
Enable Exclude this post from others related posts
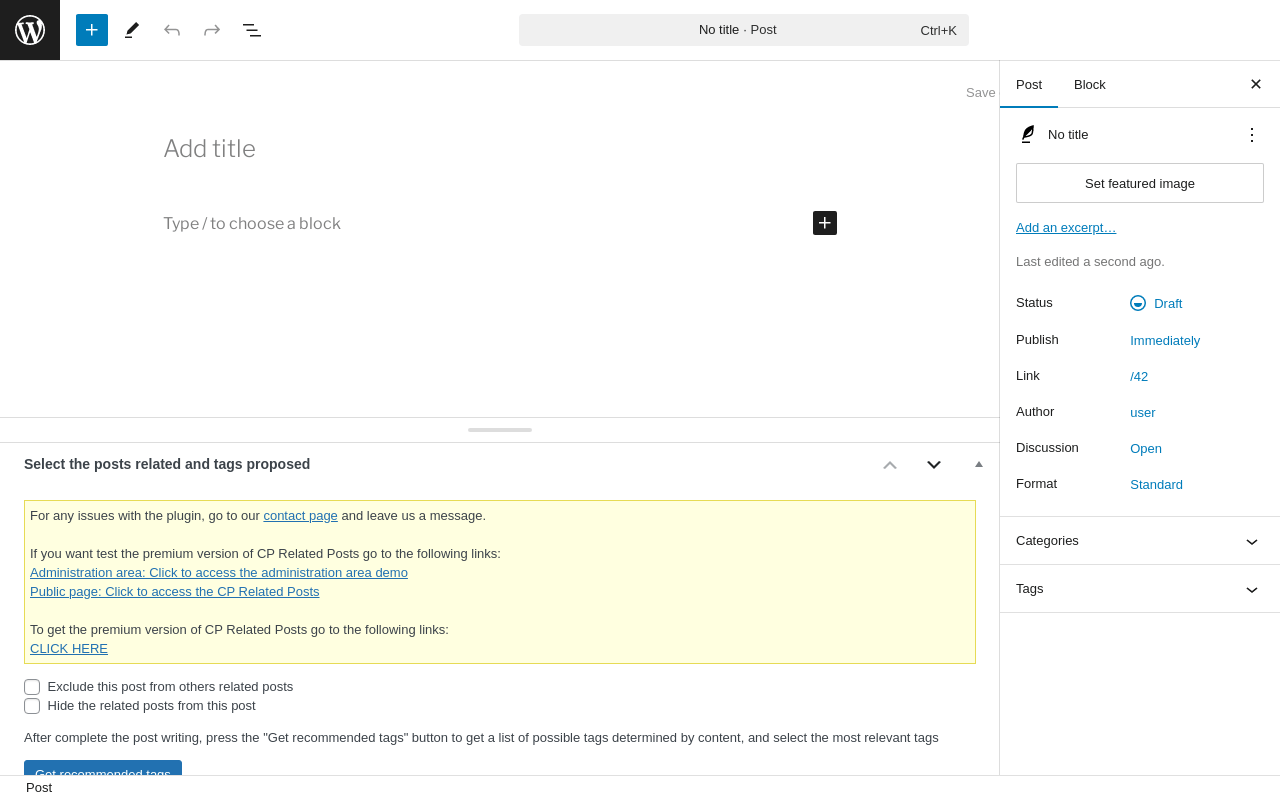pyautogui.click(x=32, y=687)
